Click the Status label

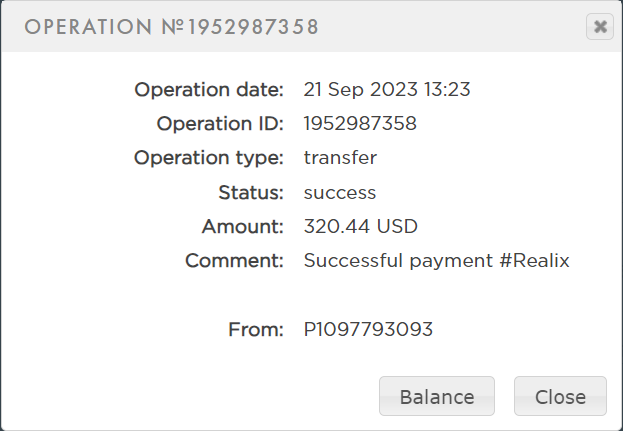click(251, 192)
